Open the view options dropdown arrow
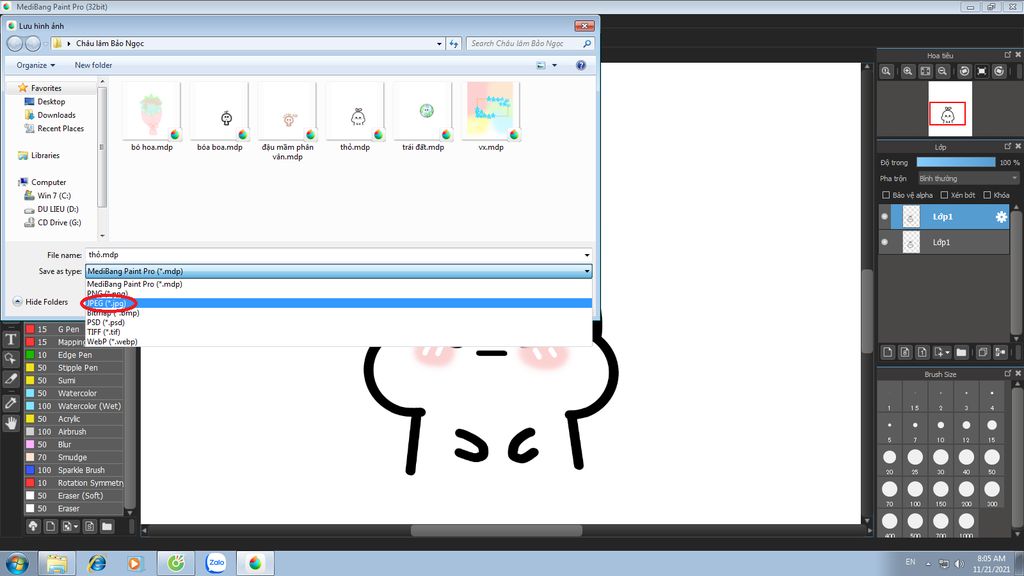 [x=554, y=65]
